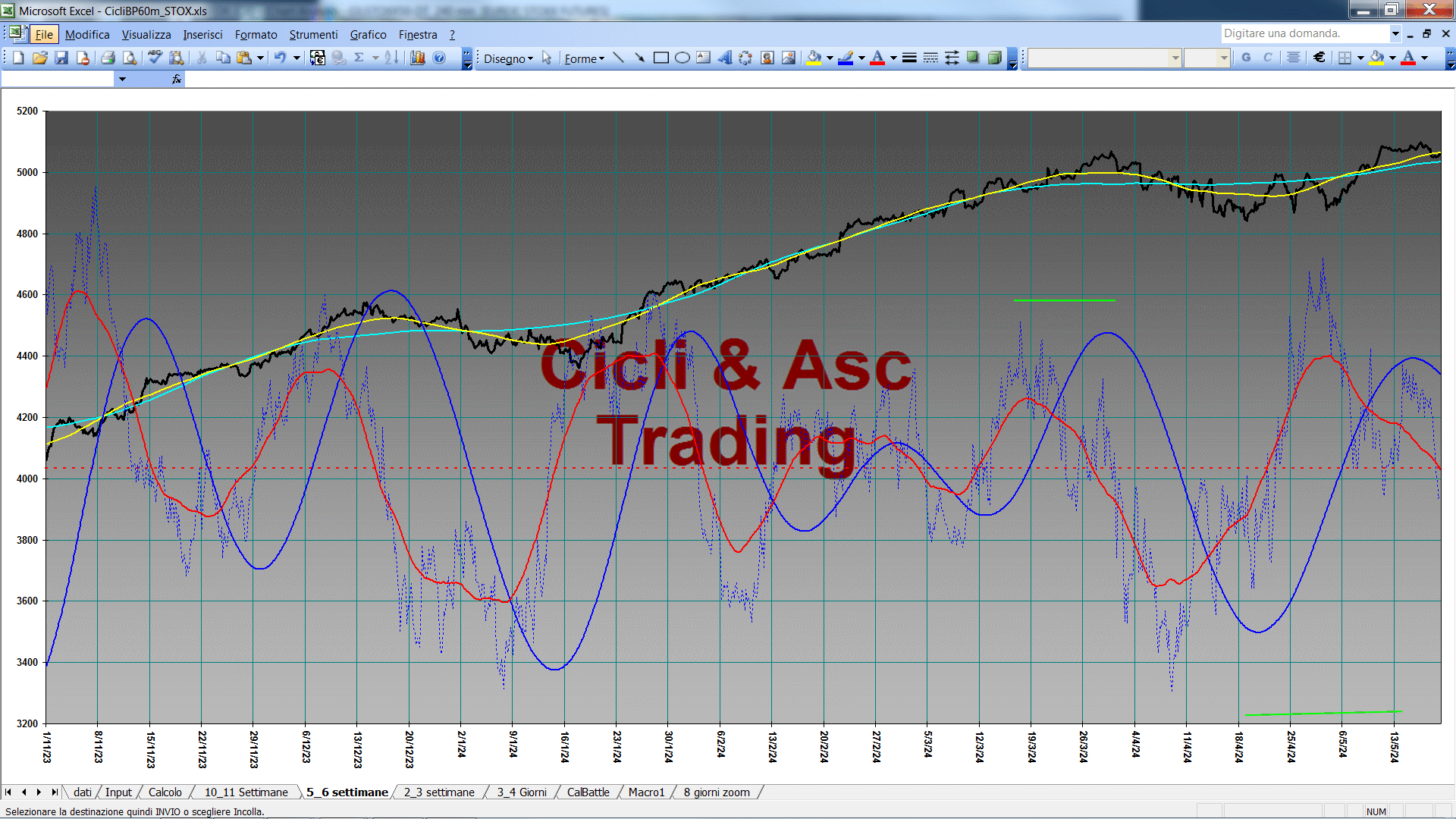Select the Arrow drawing tool

point(639,58)
